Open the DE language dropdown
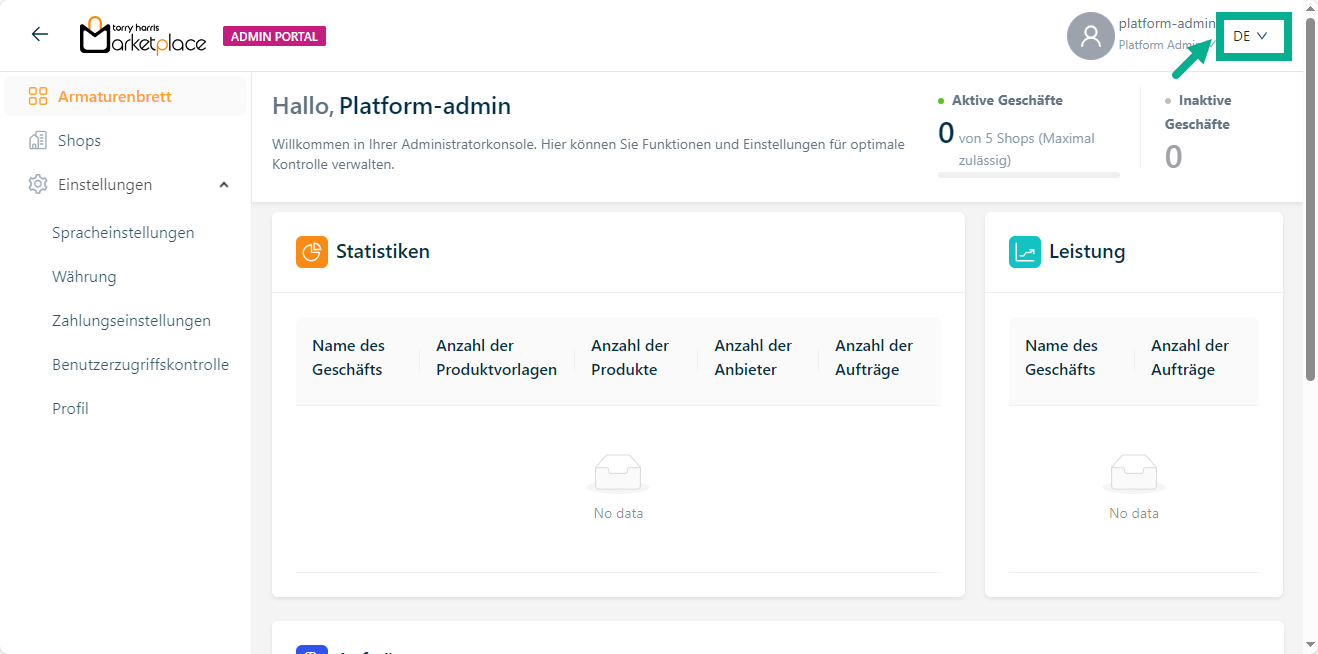 click(x=1250, y=36)
